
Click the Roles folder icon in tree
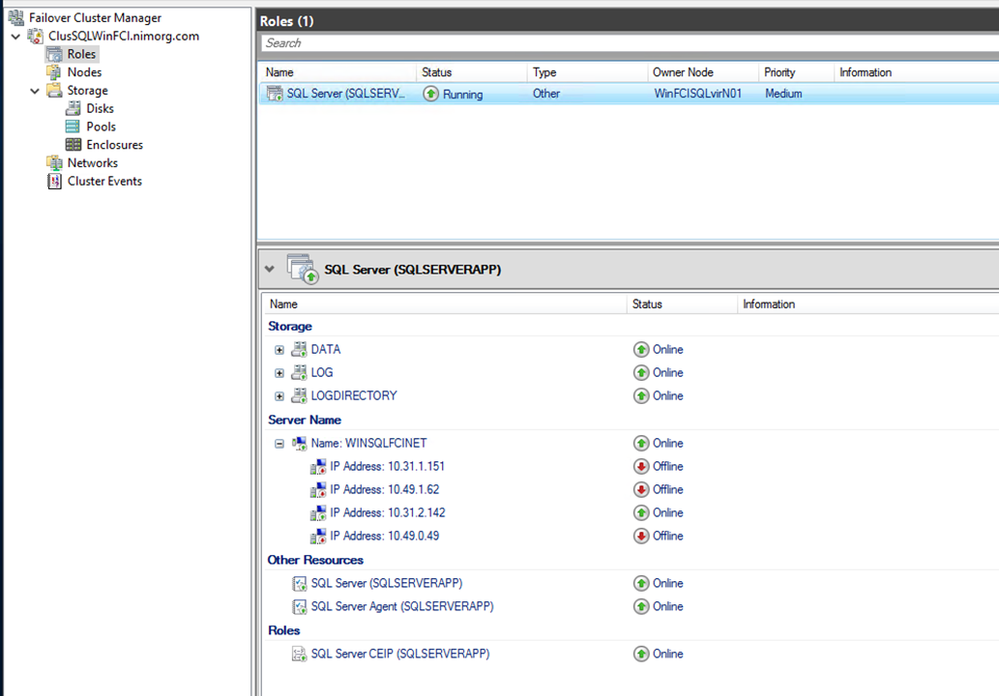point(54,54)
